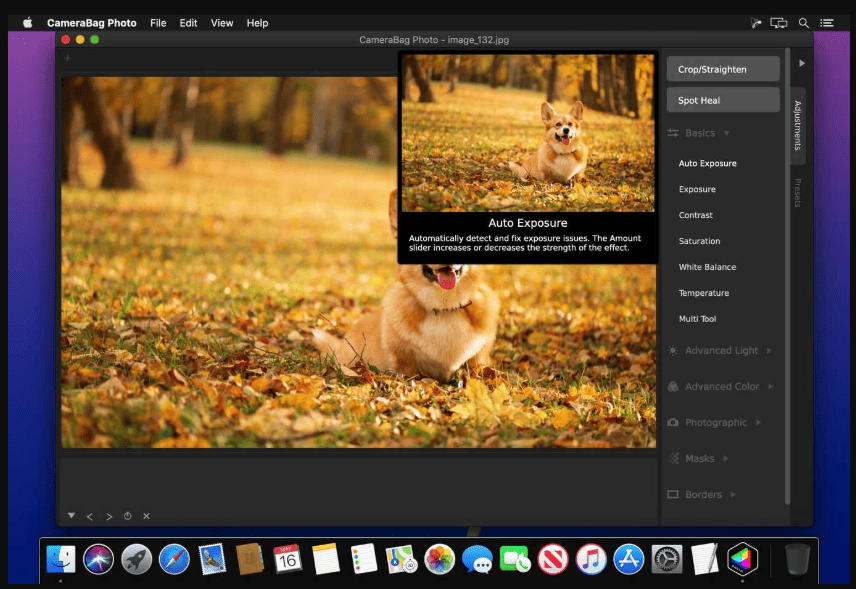This screenshot has height=589, width=856.
Task: Click the Auto Exposure preview thumbnail
Action: point(528,133)
